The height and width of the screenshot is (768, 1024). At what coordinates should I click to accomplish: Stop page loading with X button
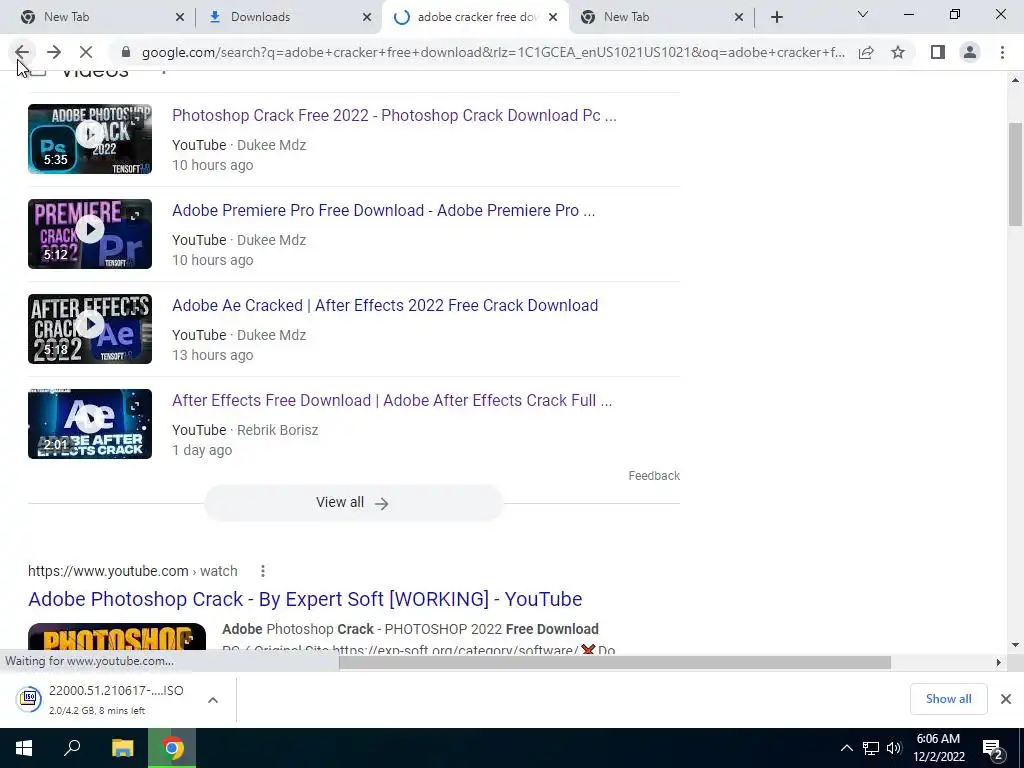click(x=86, y=52)
